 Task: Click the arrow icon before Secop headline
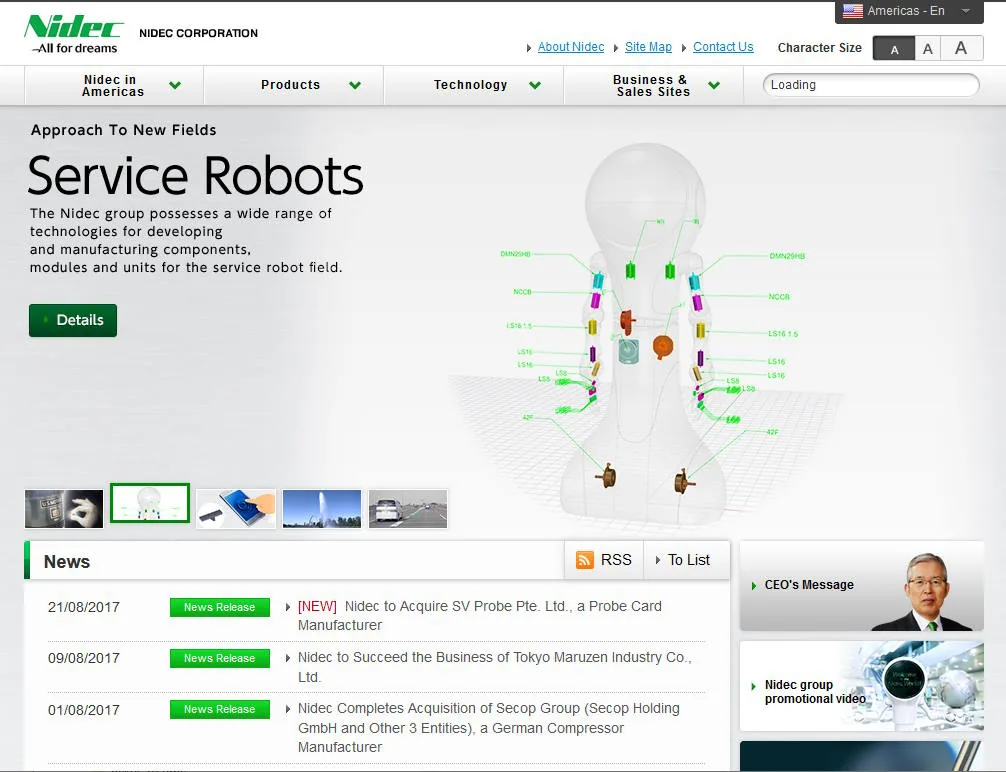[x=287, y=709]
